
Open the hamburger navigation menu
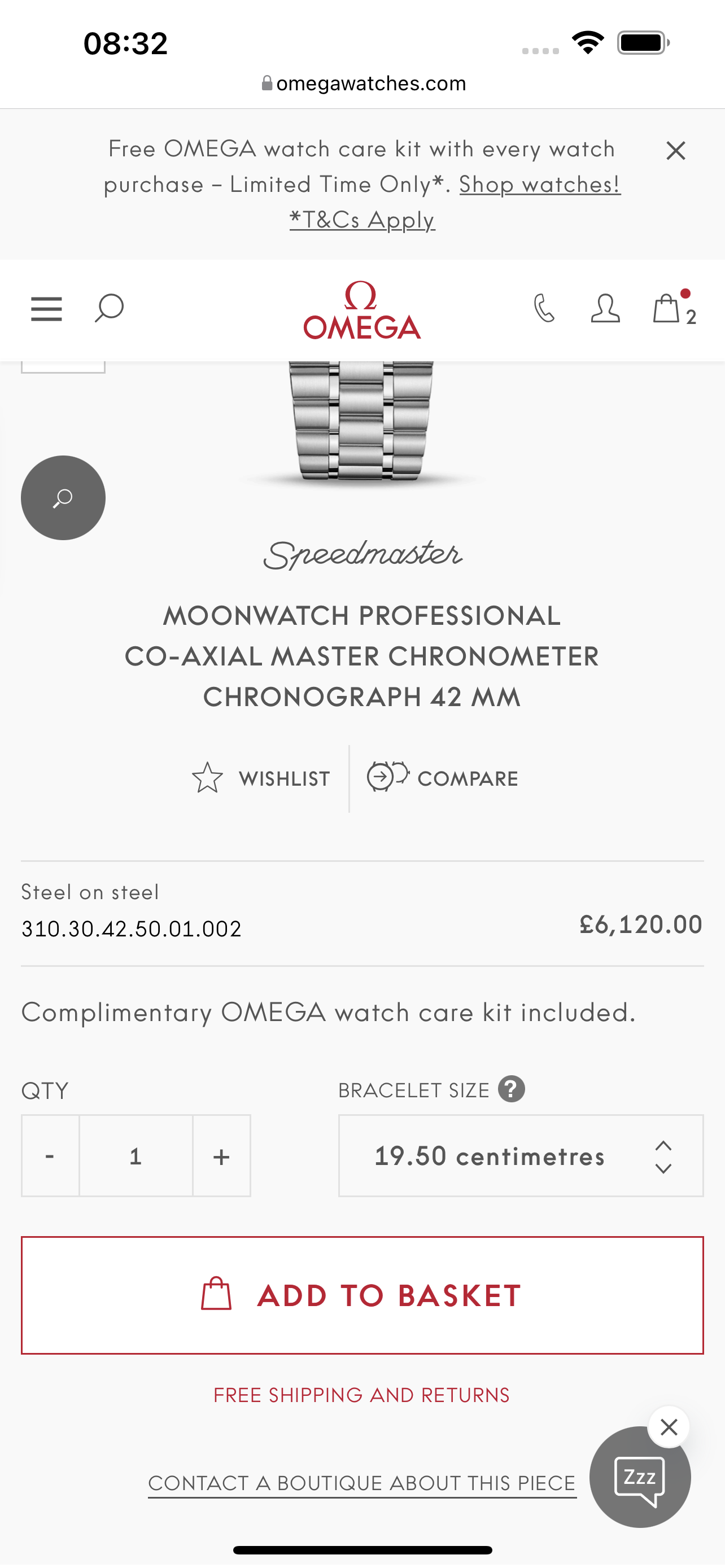[46, 309]
